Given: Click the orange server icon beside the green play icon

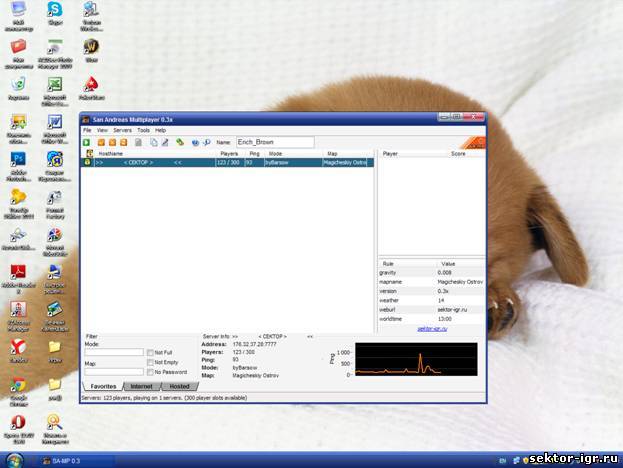Looking at the screenshot, I should click(x=101, y=142).
